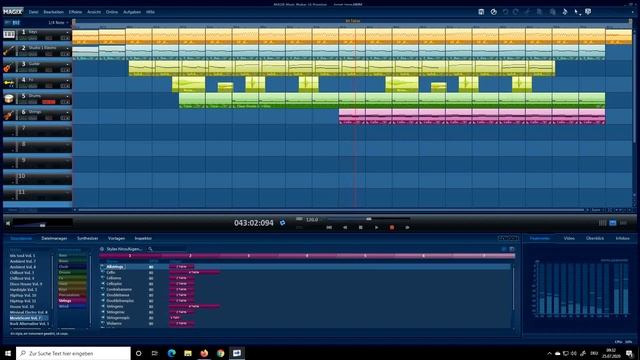This screenshot has width=640, height=360.
Task: Select the Drums instrument color swatch
Action: [x=72, y=272]
